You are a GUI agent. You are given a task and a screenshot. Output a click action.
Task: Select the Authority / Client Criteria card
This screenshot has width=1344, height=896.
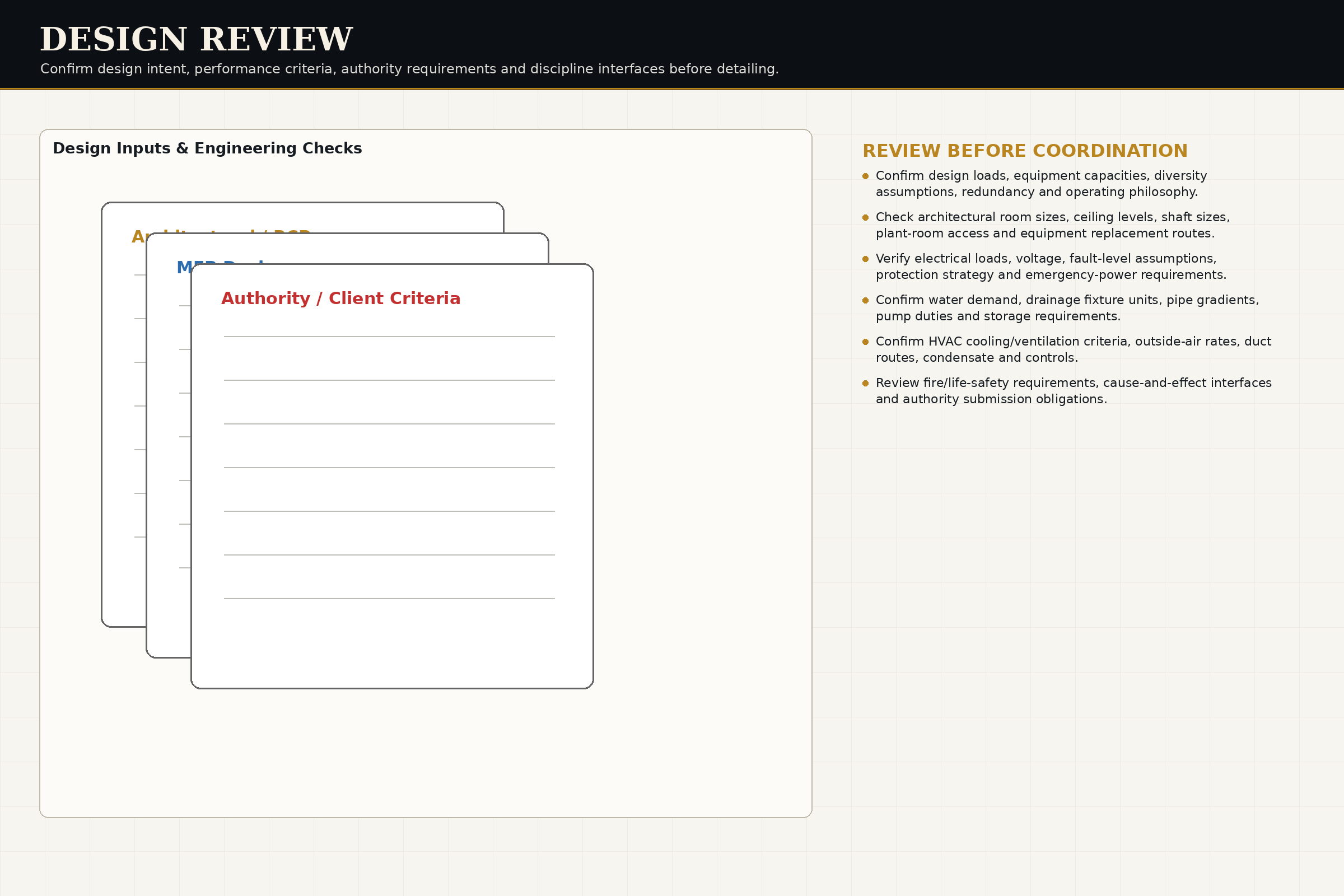tap(392, 476)
